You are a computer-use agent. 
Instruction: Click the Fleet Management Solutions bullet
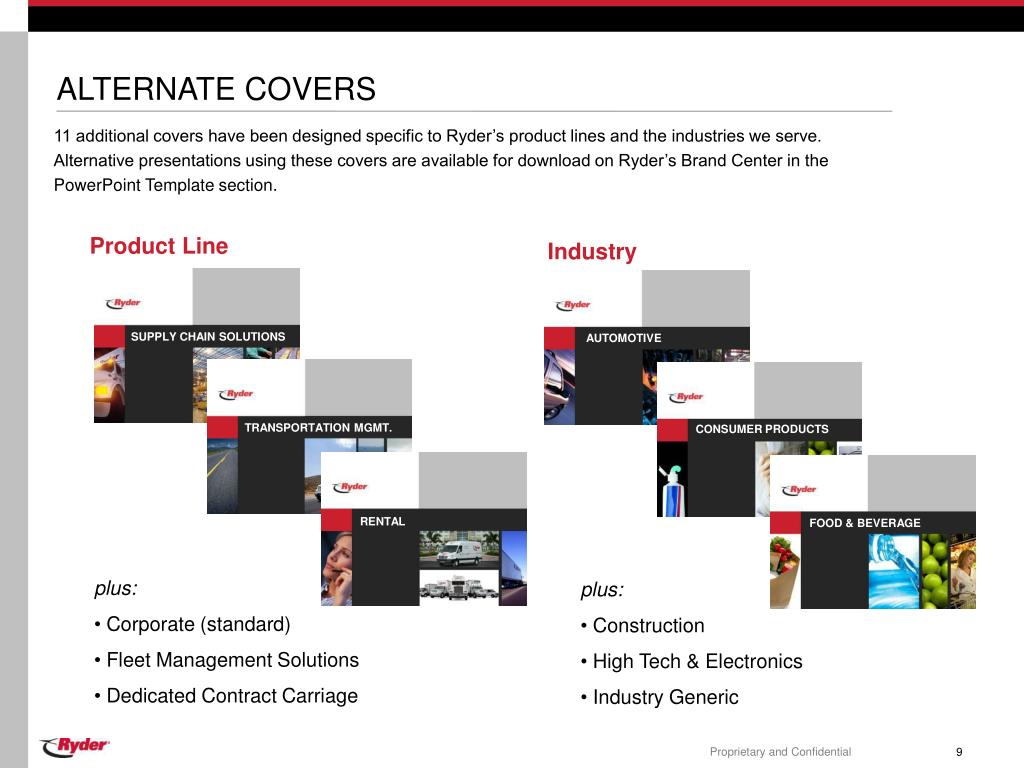tap(227, 660)
